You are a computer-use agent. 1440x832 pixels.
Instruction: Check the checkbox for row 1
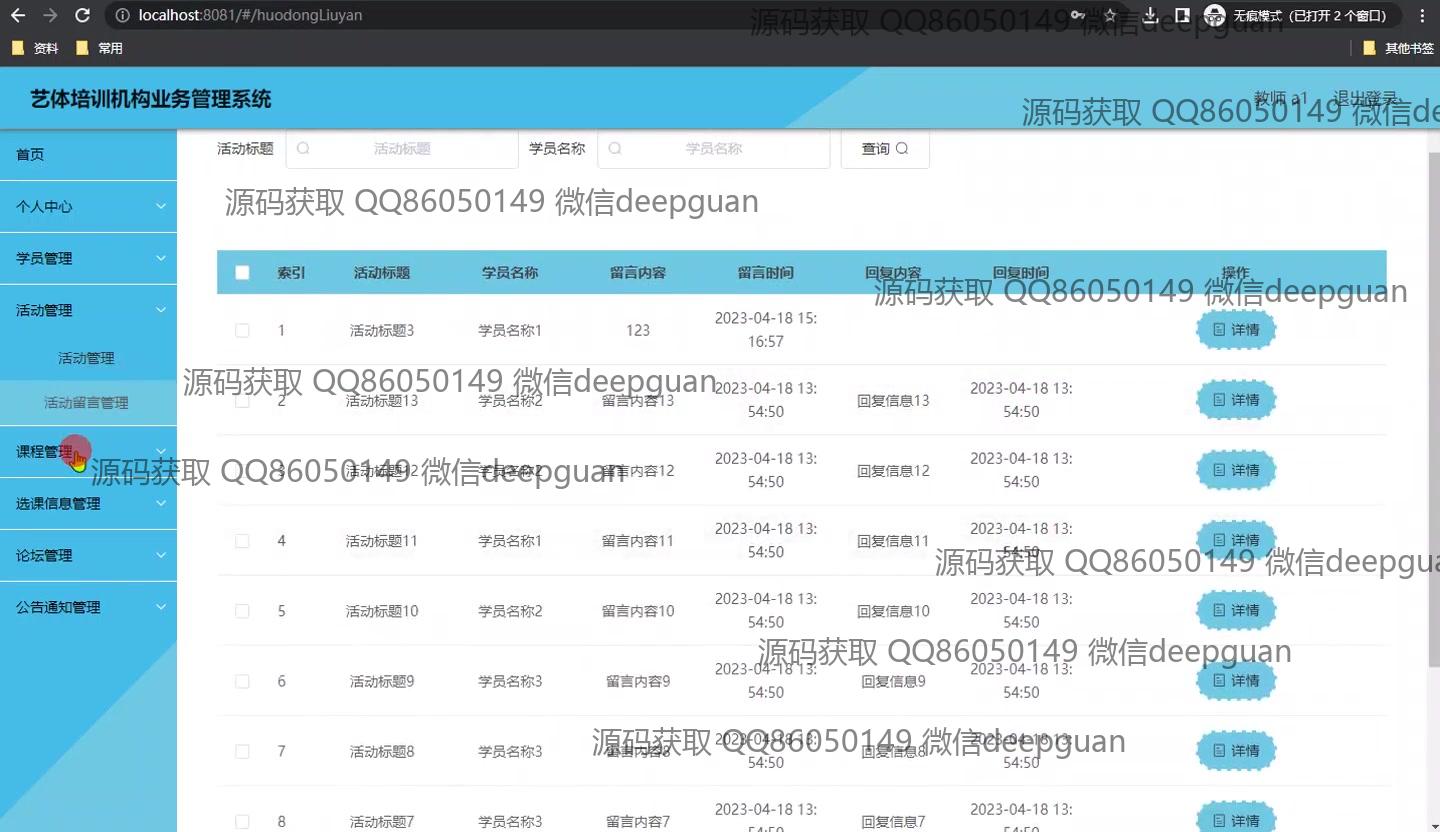[242, 330]
